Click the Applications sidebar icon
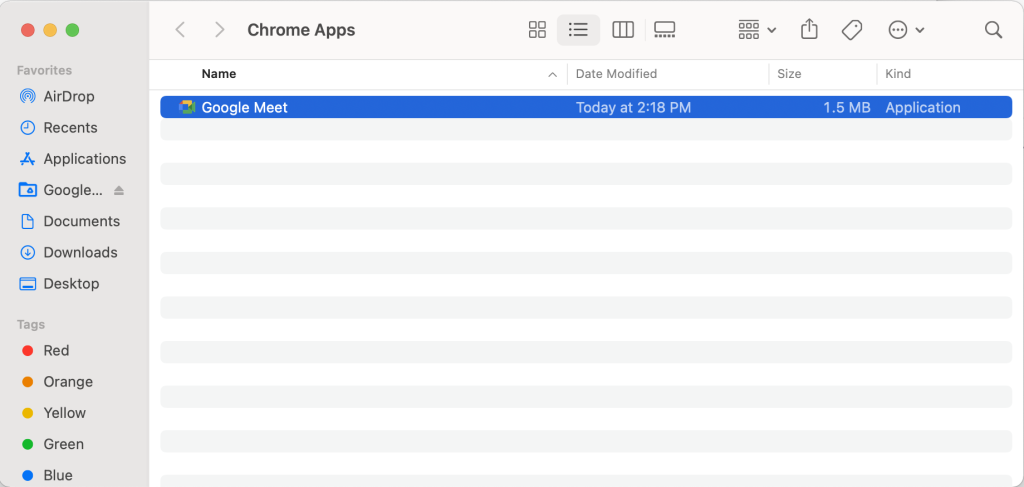 click(x=27, y=159)
